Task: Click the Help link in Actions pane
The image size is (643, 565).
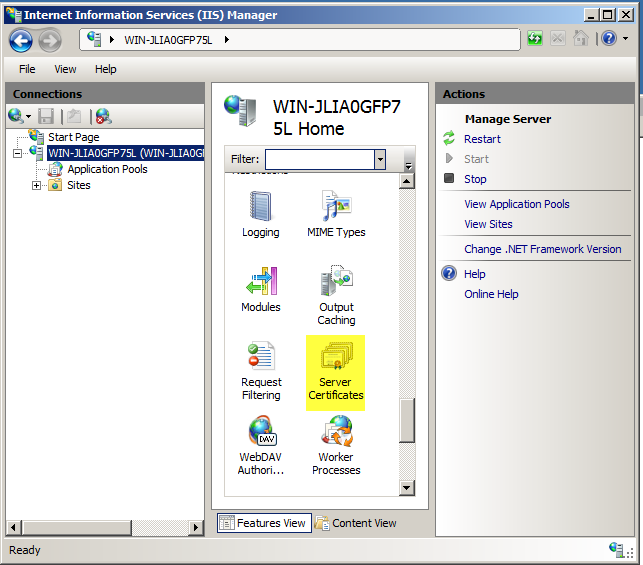Action: tap(474, 274)
